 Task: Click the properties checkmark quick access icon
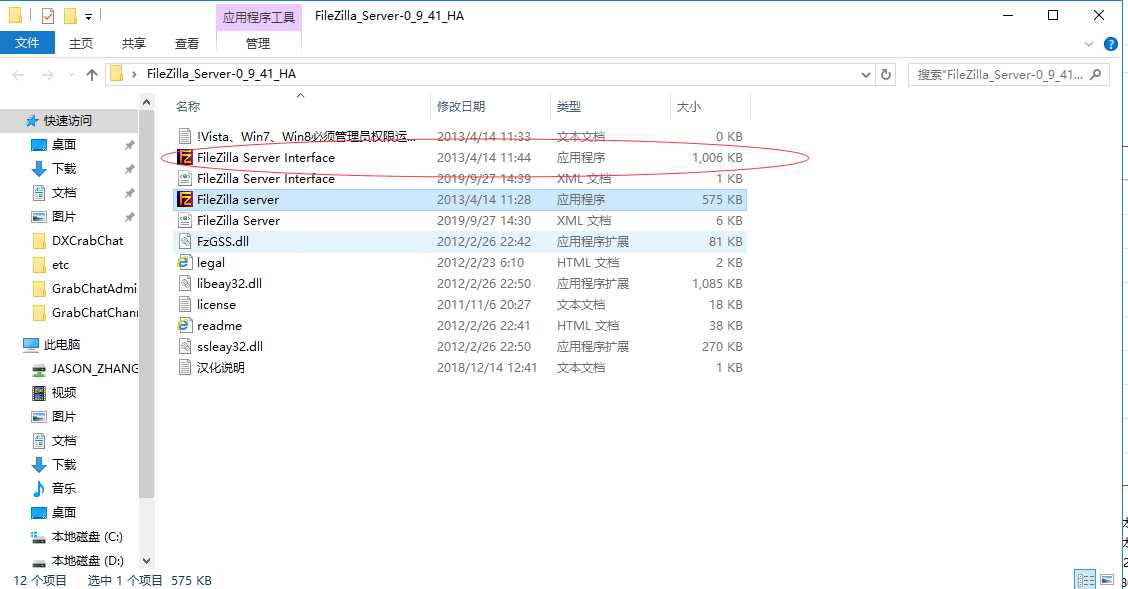47,15
